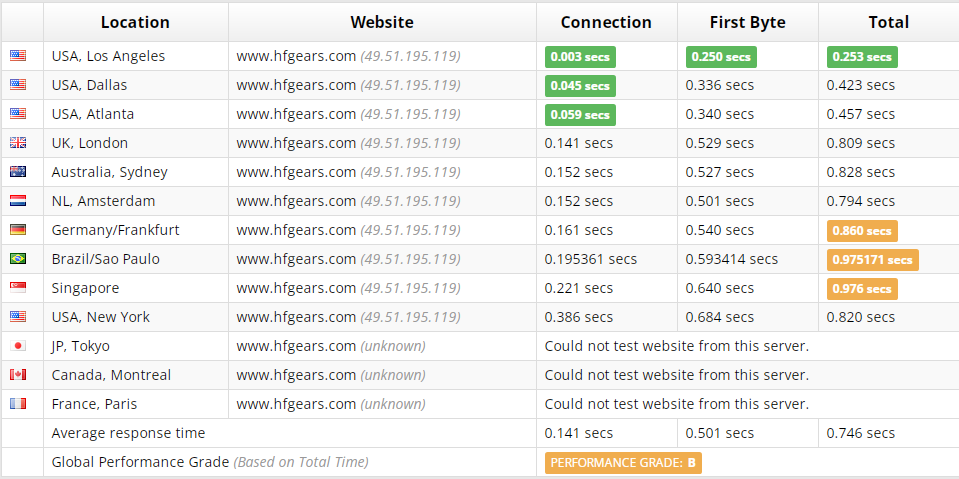Click www.hfgears.com in the Paris row

point(296,404)
